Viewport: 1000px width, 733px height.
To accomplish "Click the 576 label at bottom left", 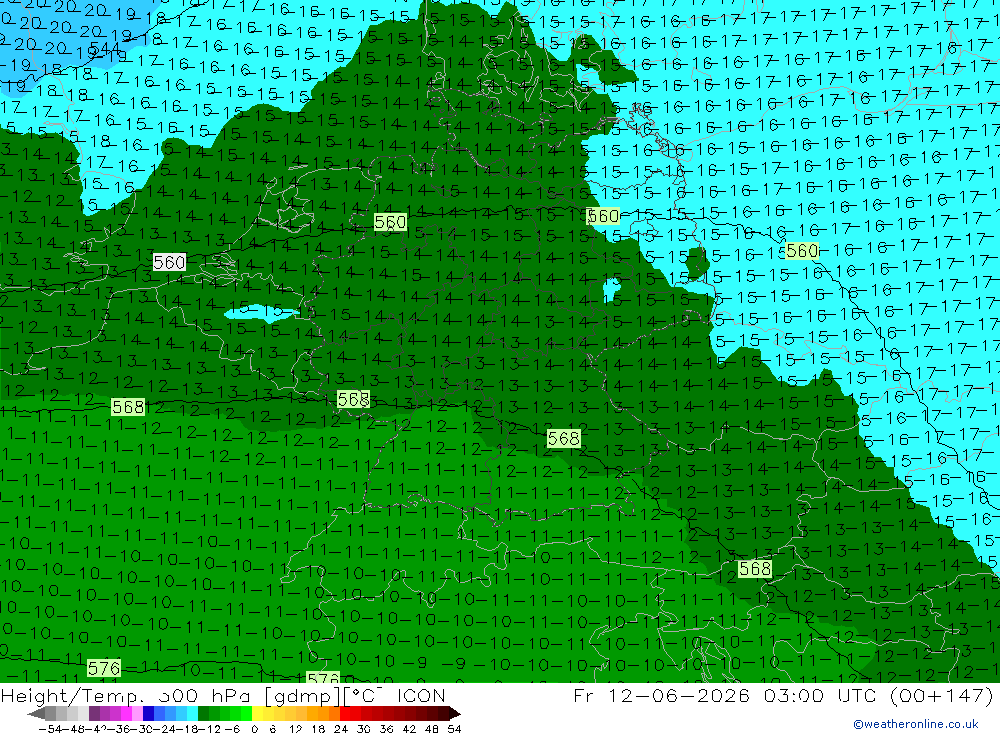I will 104,668.
